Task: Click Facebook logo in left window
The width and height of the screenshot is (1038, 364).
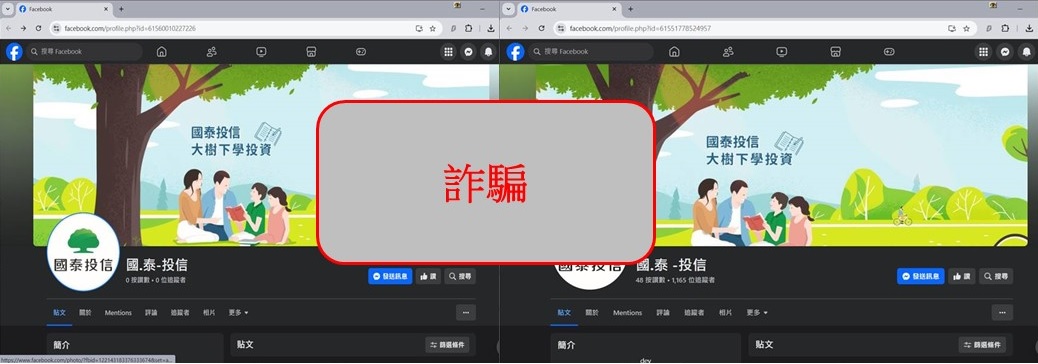Action: click(x=15, y=52)
